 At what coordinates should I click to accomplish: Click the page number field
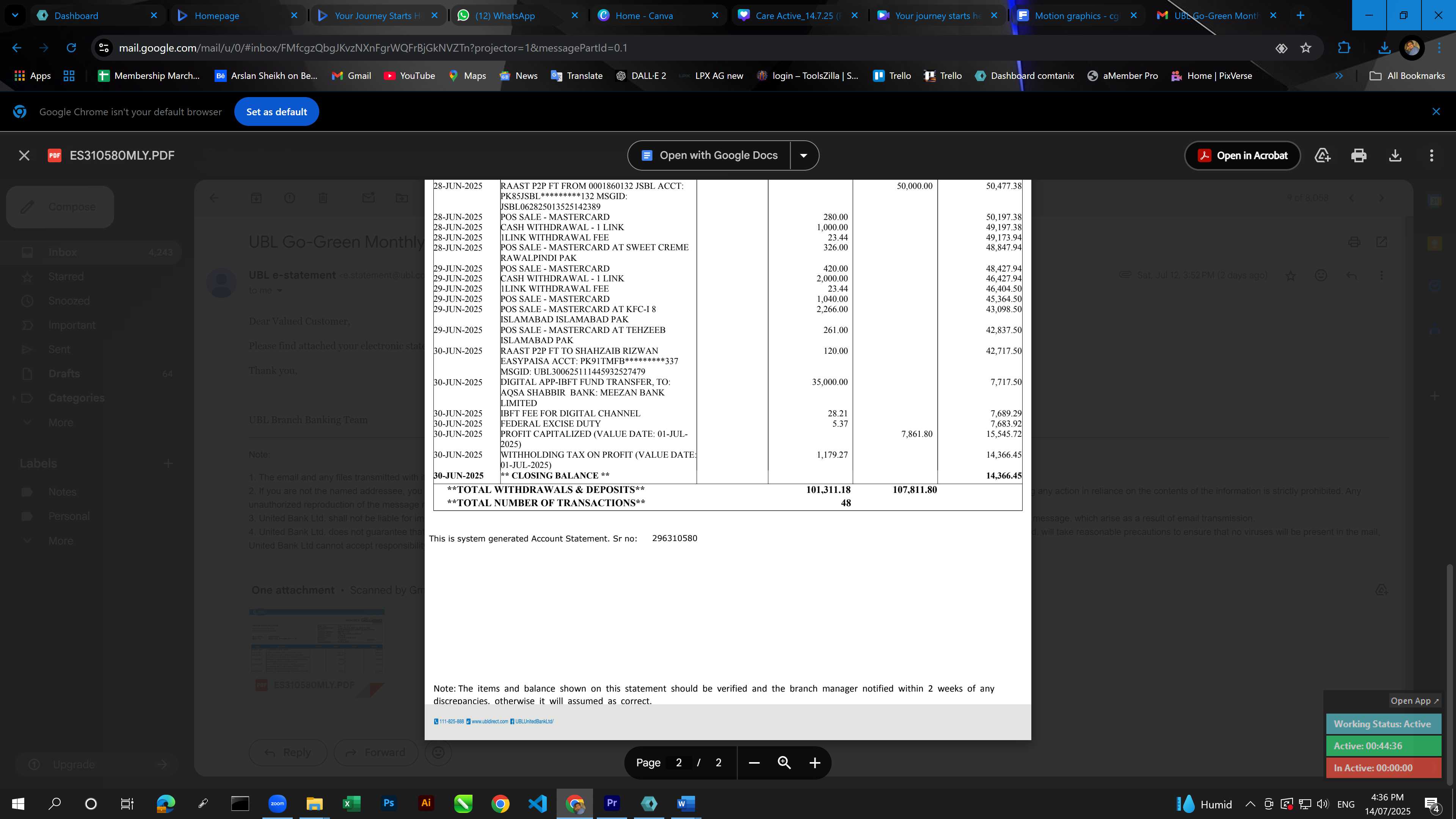pyautogui.click(x=678, y=763)
